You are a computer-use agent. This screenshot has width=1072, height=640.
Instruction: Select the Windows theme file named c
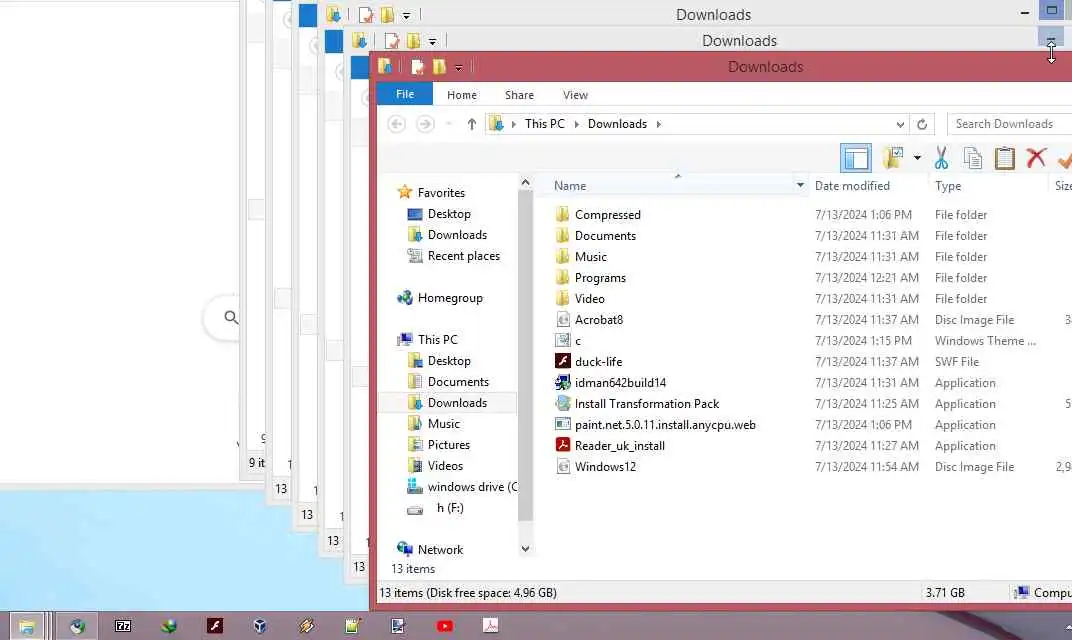click(577, 341)
